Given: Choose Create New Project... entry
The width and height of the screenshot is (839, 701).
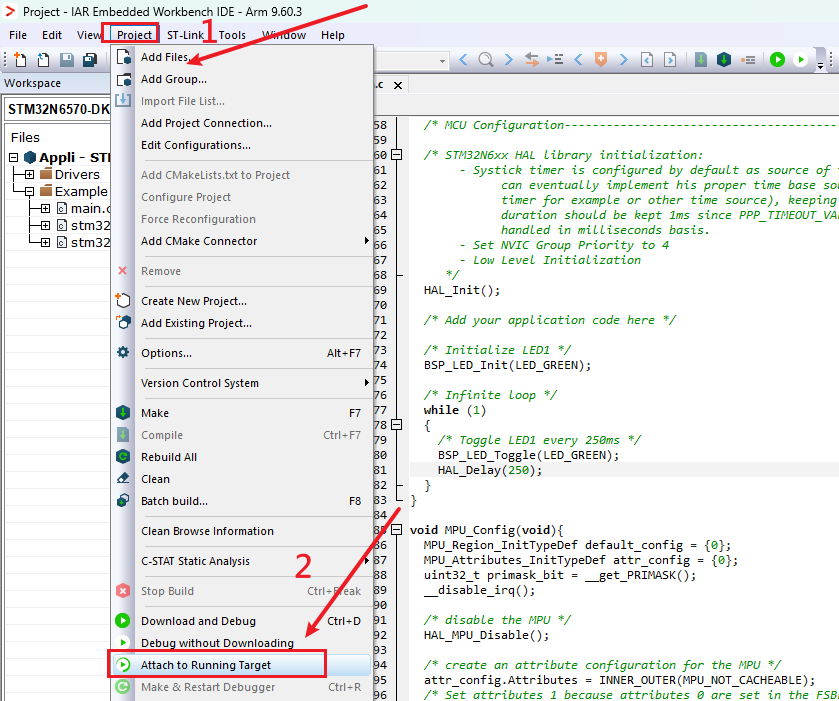Looking at the screenshot, I should (x=242, y=301).
